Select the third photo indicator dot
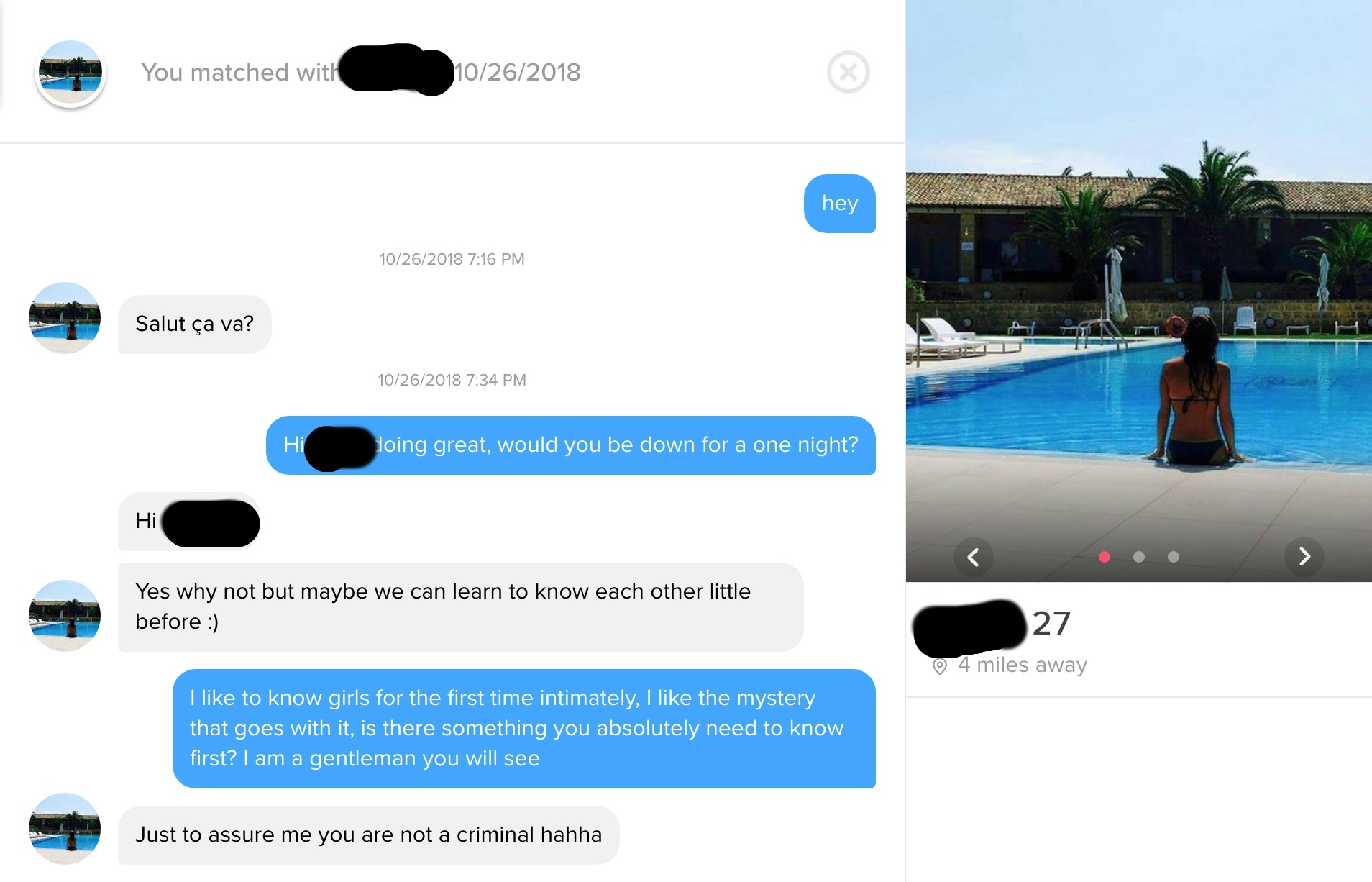This screenshot has height=882, width=1372. click(x=1174, y=557)
